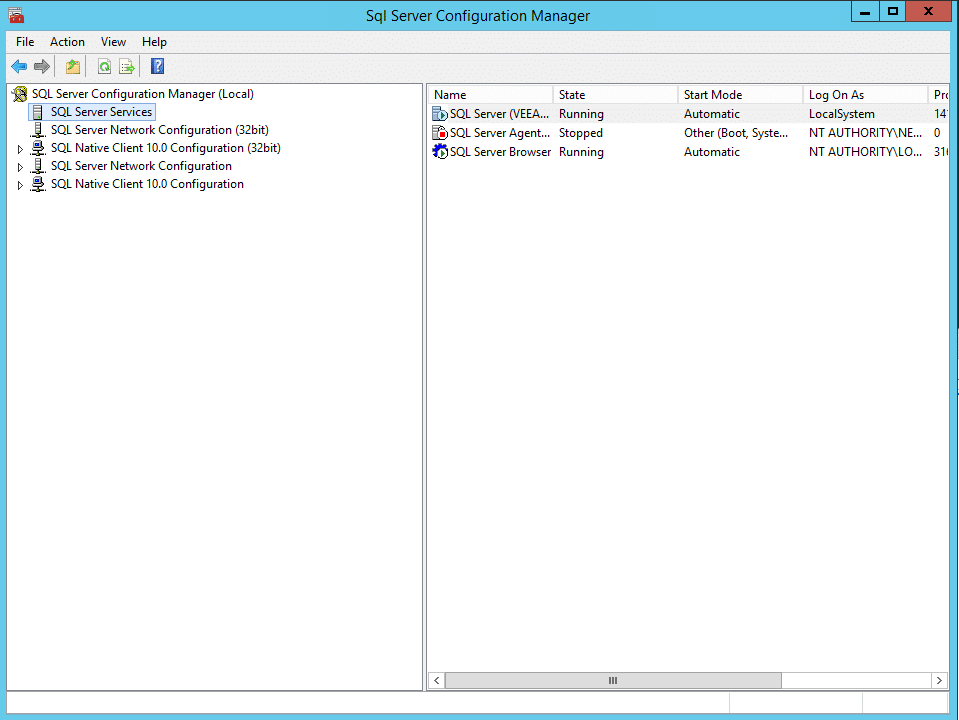
Task: Close the Sql Server Configuration Manager window
Action: click(928, 12)
